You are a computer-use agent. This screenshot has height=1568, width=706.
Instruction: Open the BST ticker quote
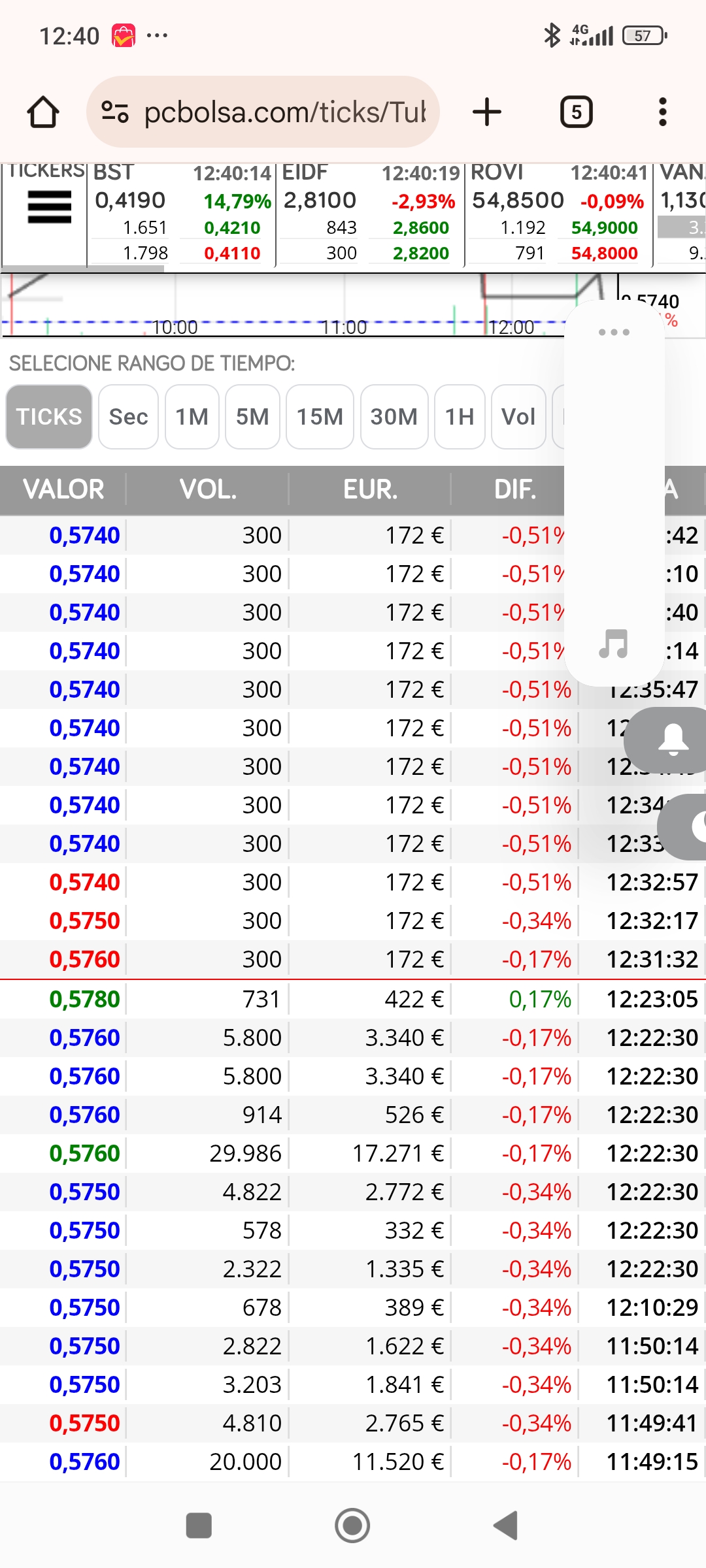[x=181, y=214]
